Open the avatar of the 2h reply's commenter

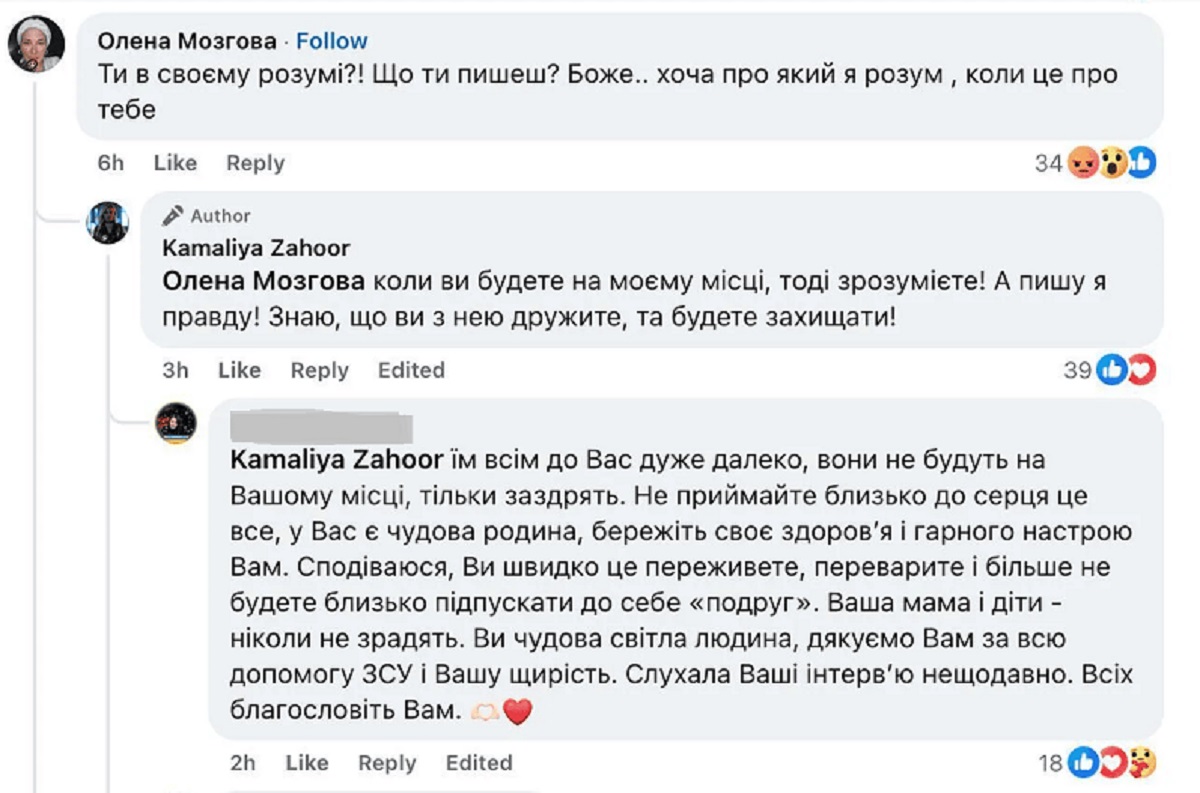(177, 424)
